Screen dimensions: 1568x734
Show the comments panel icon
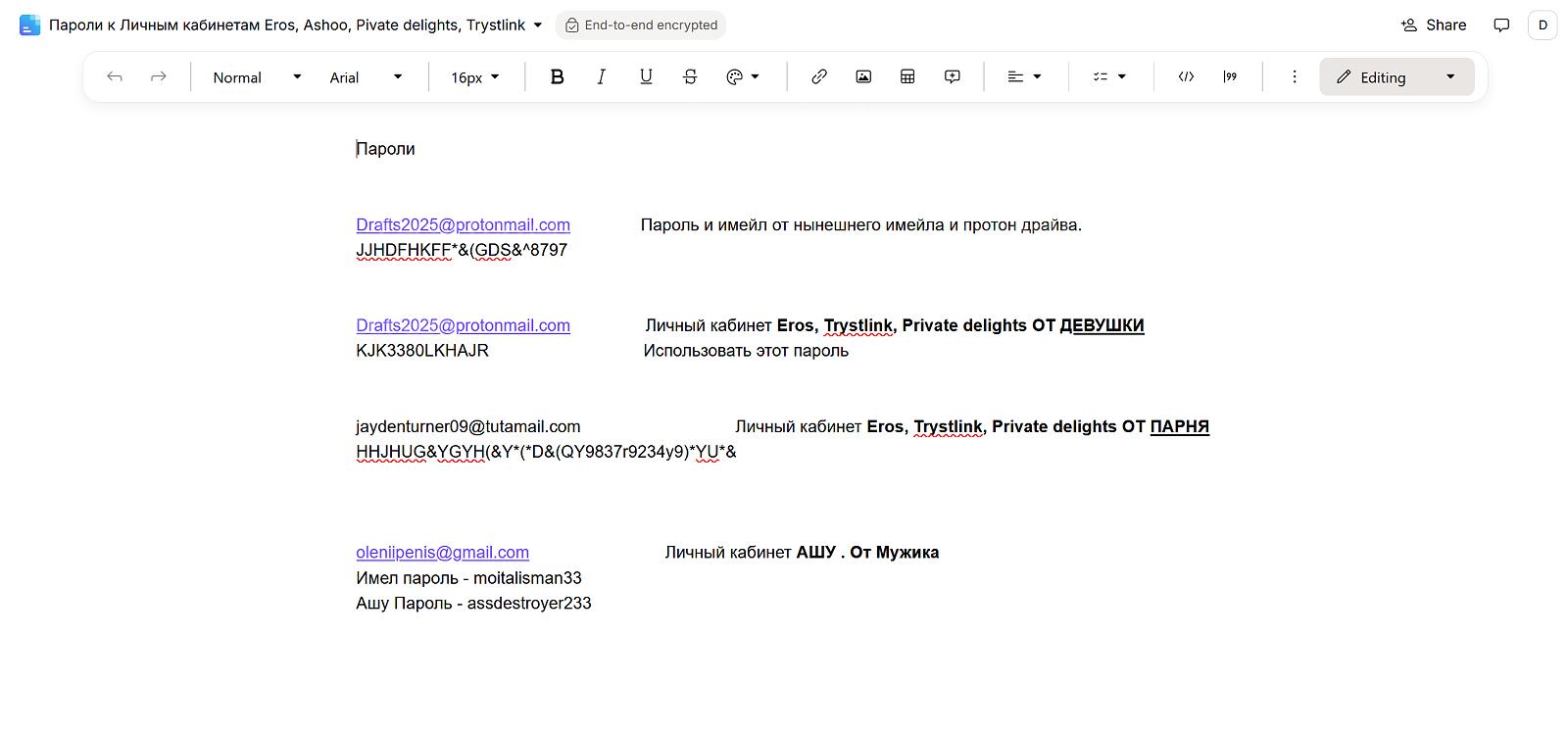click(x=1501, y=25)
